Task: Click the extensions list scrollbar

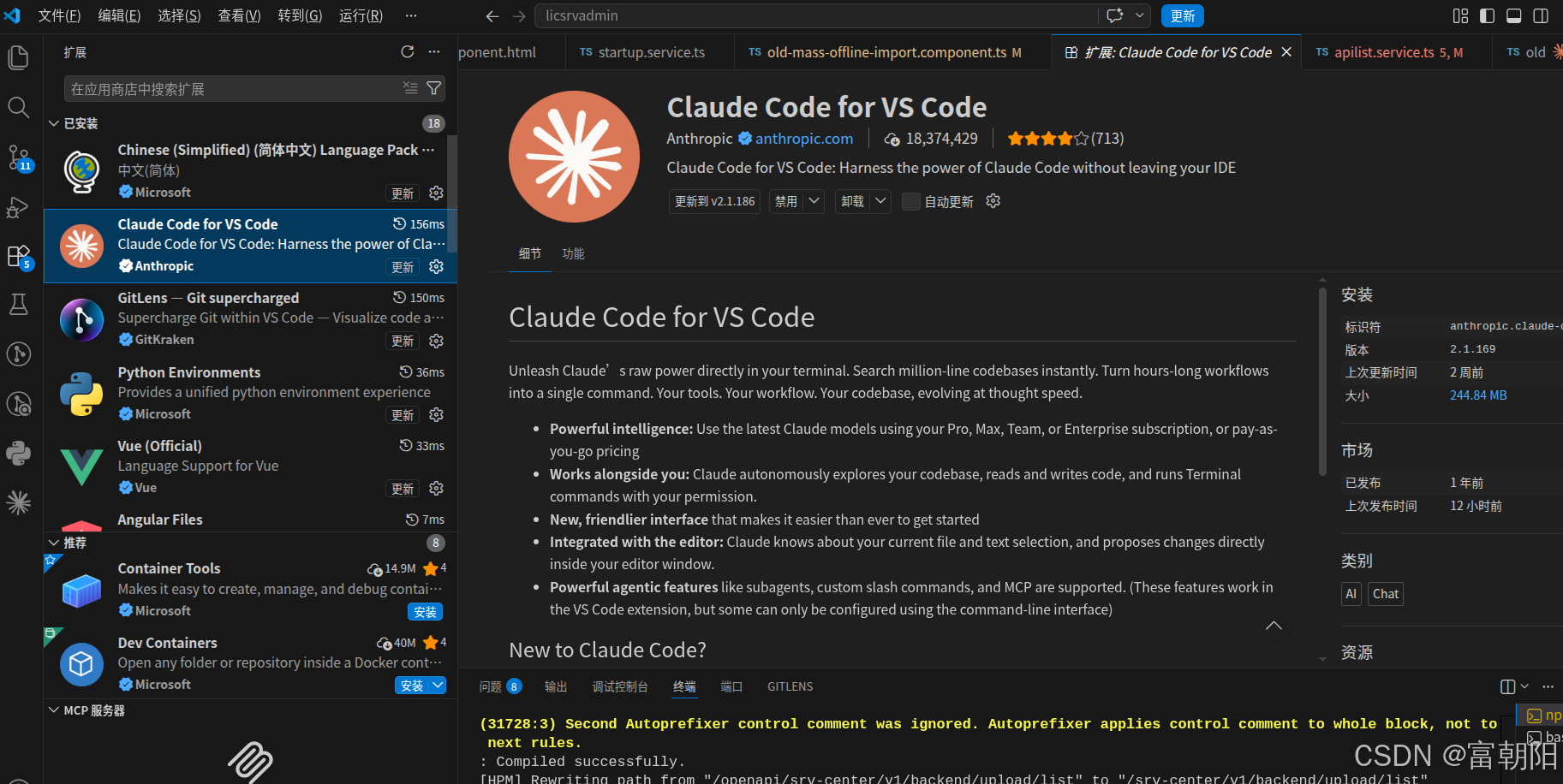Action: point(452,194)
